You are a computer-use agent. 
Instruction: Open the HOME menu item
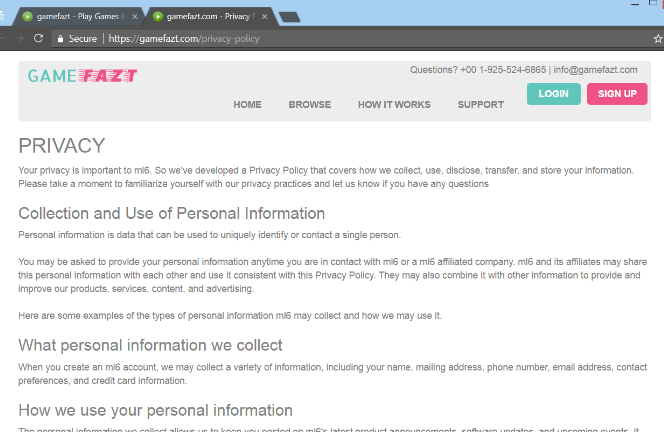tap(247, 105)
